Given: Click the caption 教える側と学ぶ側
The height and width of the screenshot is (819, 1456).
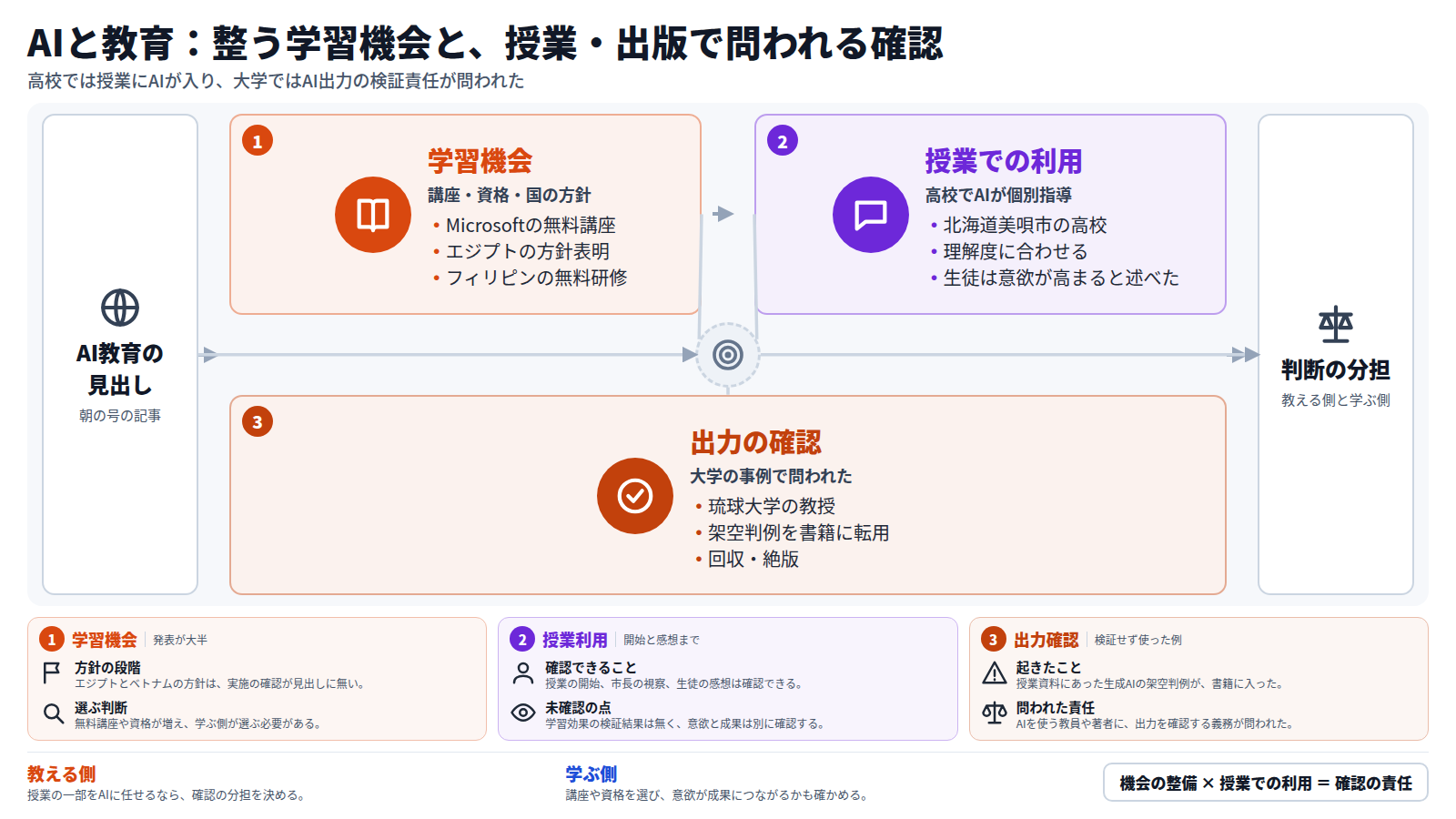Looking at the screenshot, I should pos(1336,399).
